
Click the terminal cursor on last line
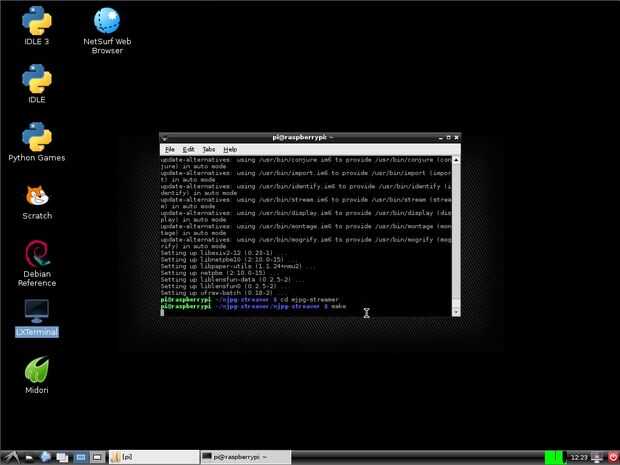(x=162, y=313)
